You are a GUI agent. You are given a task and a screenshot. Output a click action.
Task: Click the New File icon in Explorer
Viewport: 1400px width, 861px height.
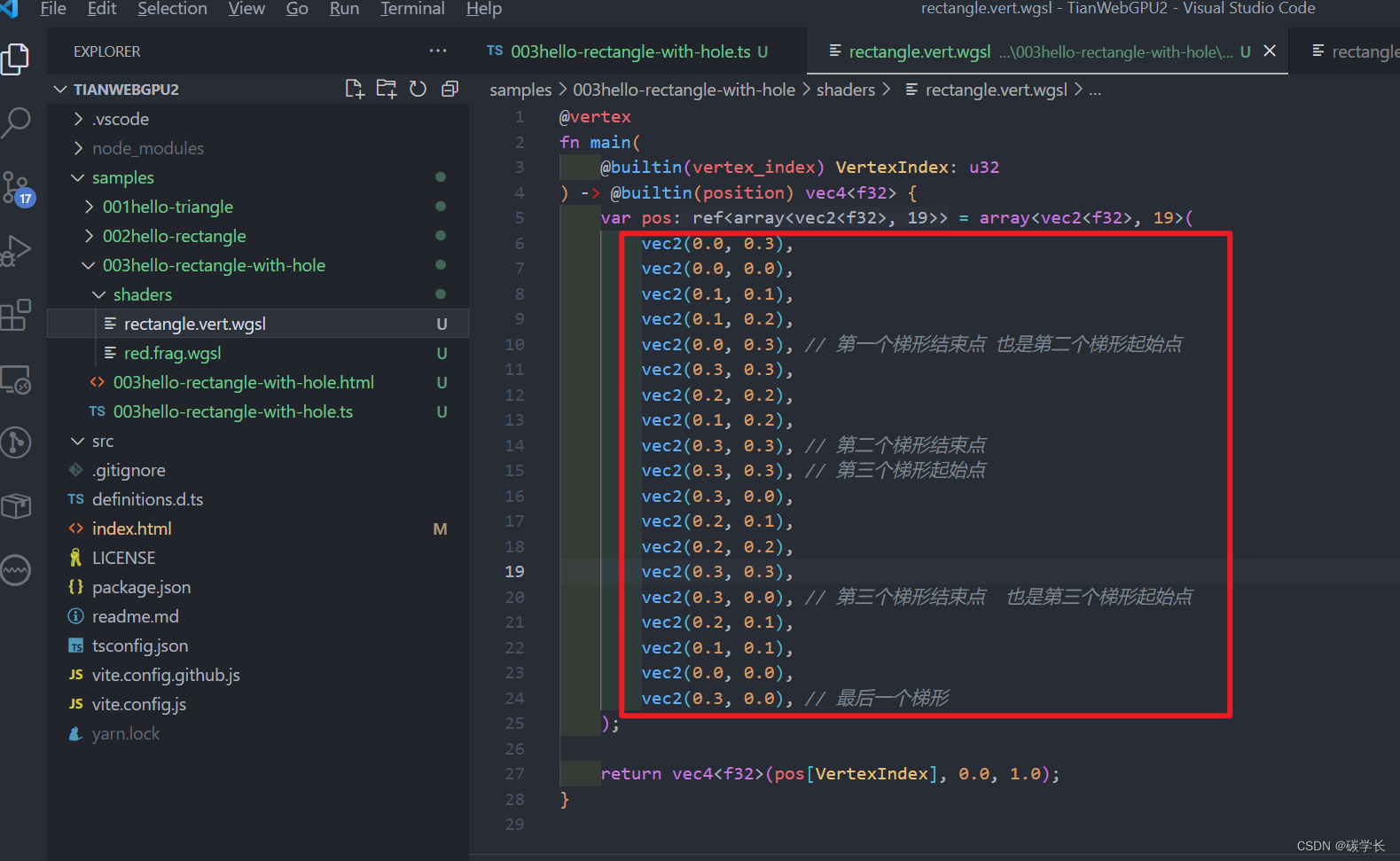click(x=355, y=89)
